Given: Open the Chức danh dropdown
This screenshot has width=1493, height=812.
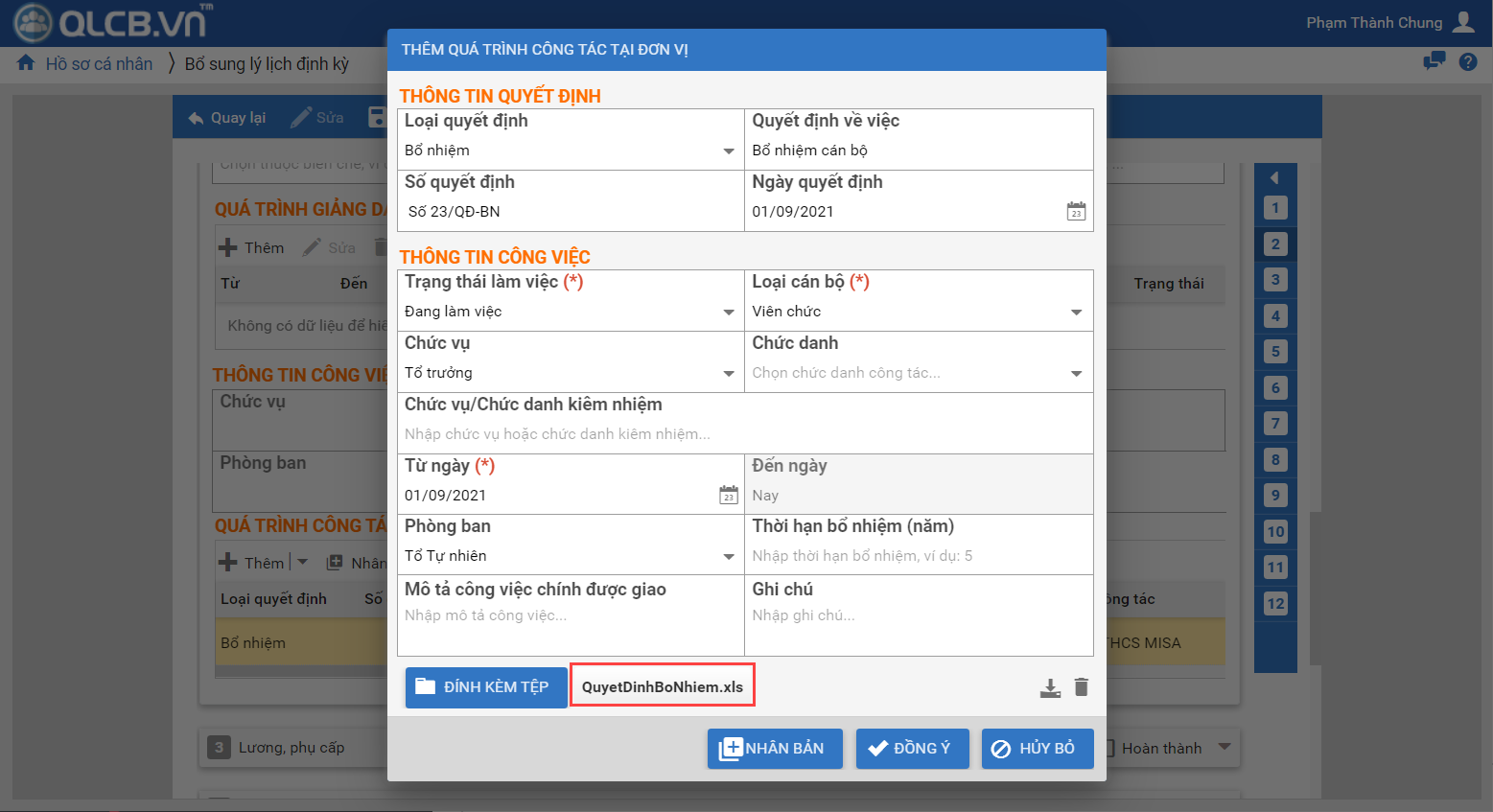Looking at the screenshot, I should click(1076, 373).
